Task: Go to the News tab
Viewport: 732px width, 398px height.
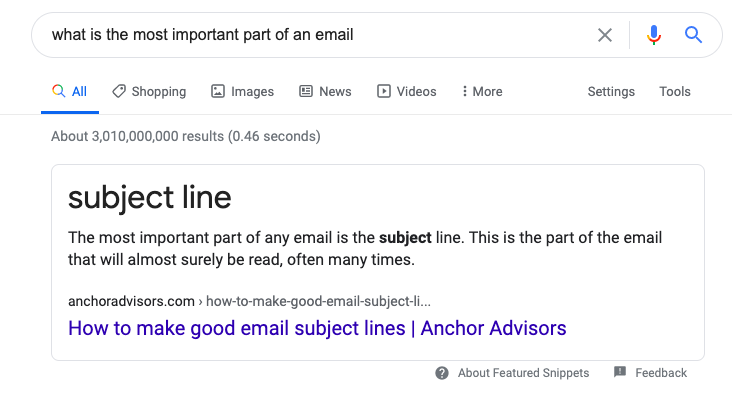Action: click(x=325, y=91)
